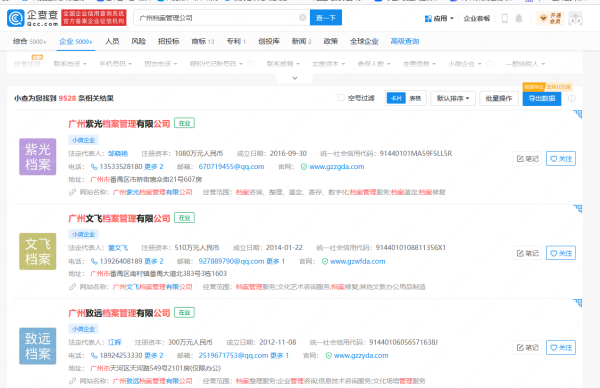The width and height of the screenshot is (600, 388).
Task: Click the Qcc.com logo icon
Action: tap(16, 18)
